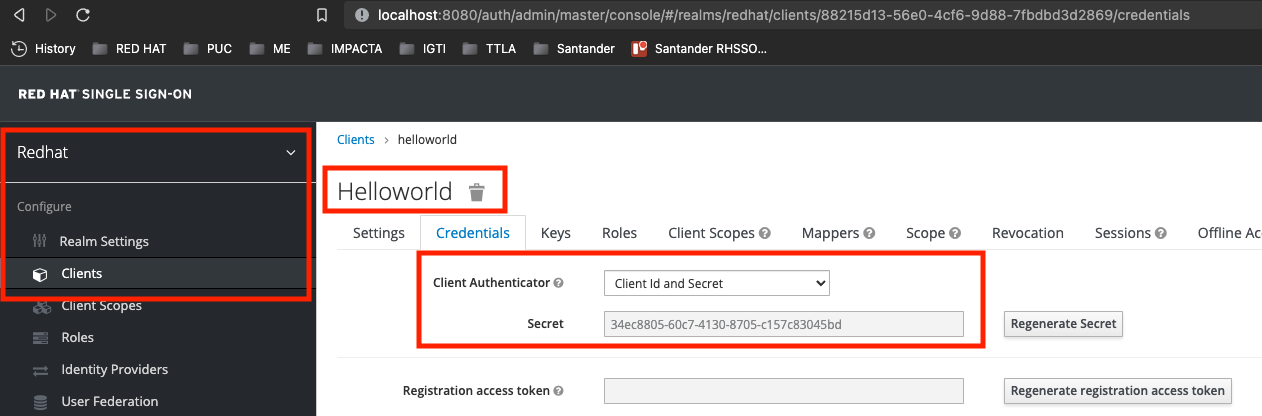Viewport: 1262px width, 416px height.
Task: Open the History bookmark
Action: click(x=44, y=48)
